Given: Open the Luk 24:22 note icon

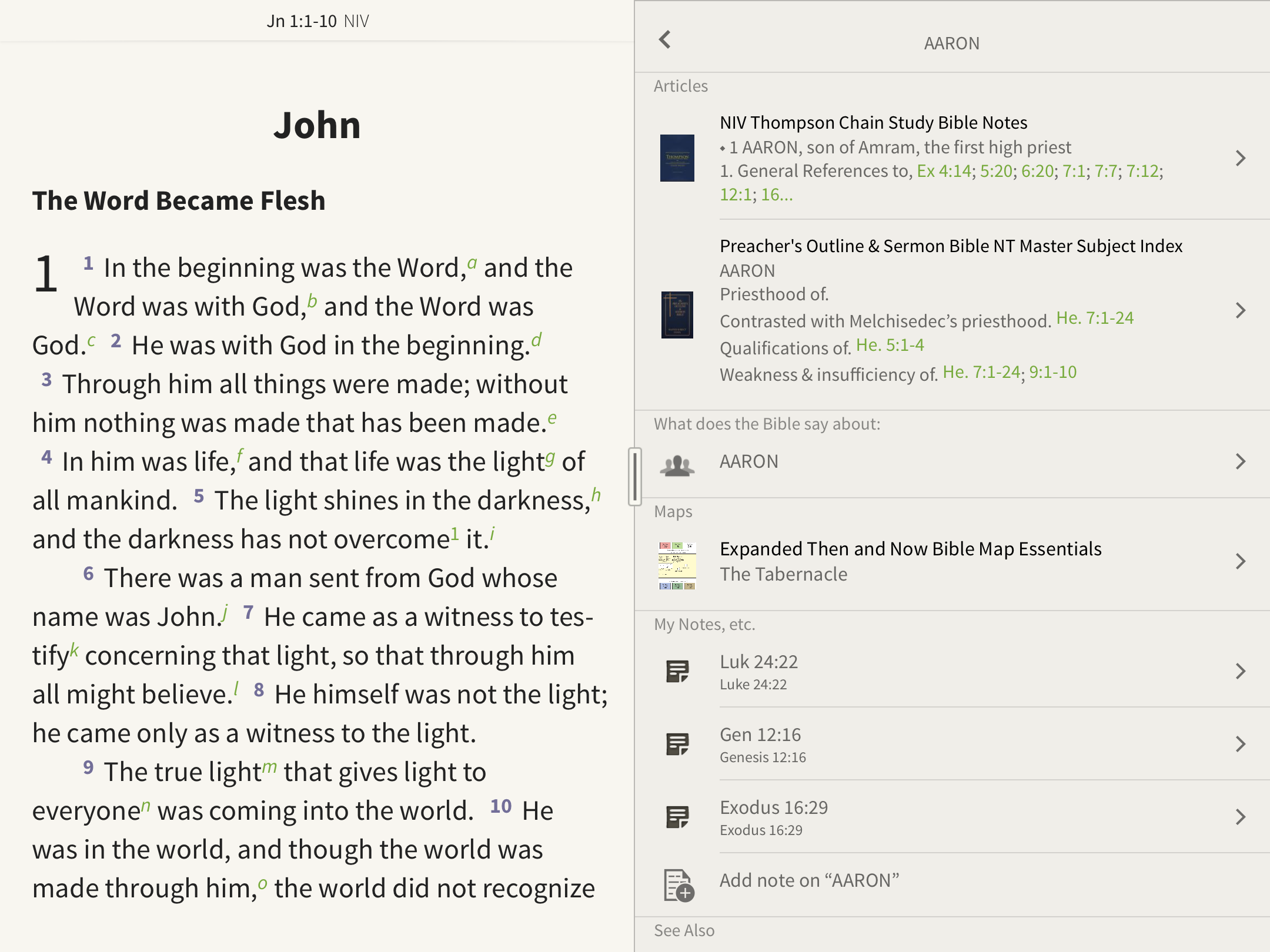Looking at the screenshot, I should point(677,671).
